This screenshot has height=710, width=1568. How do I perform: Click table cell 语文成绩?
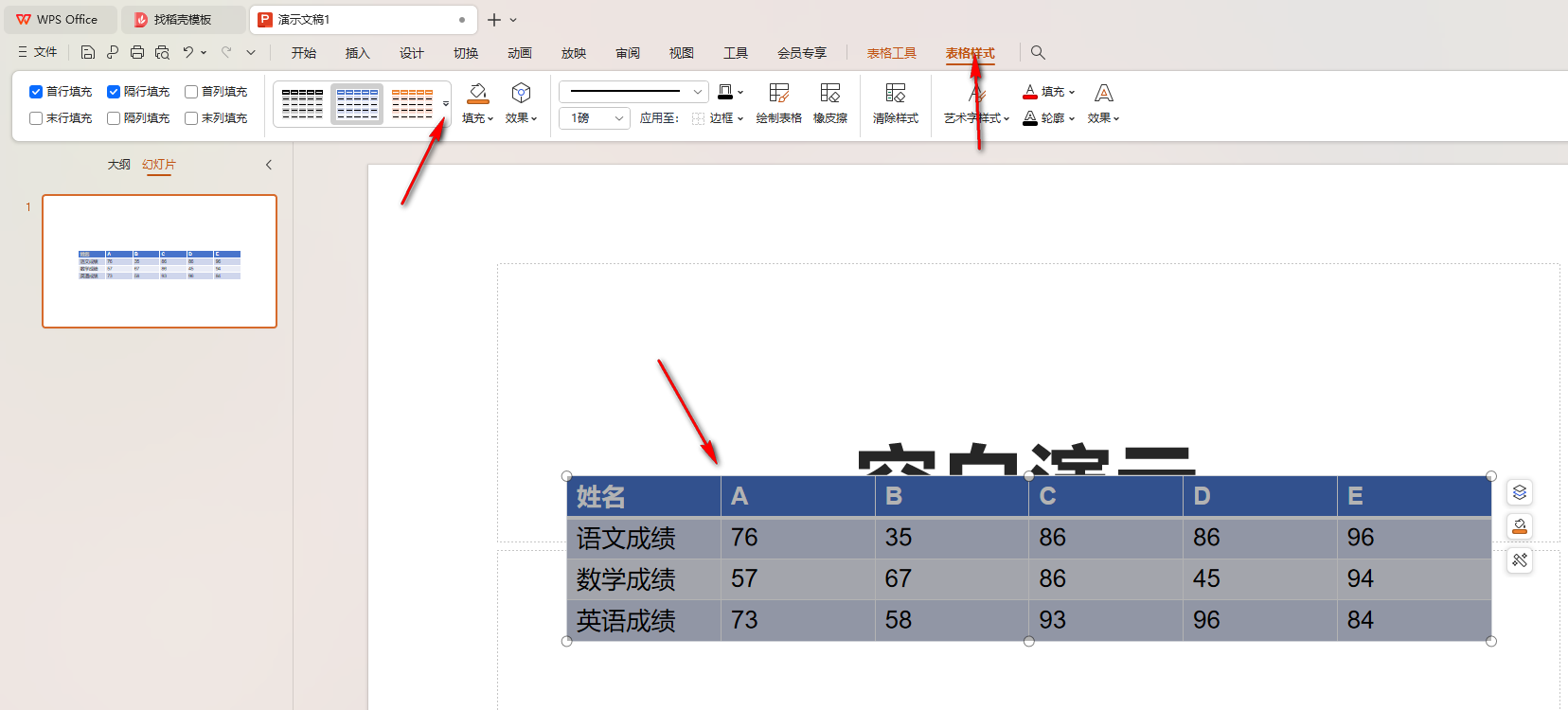coord(644,538)
